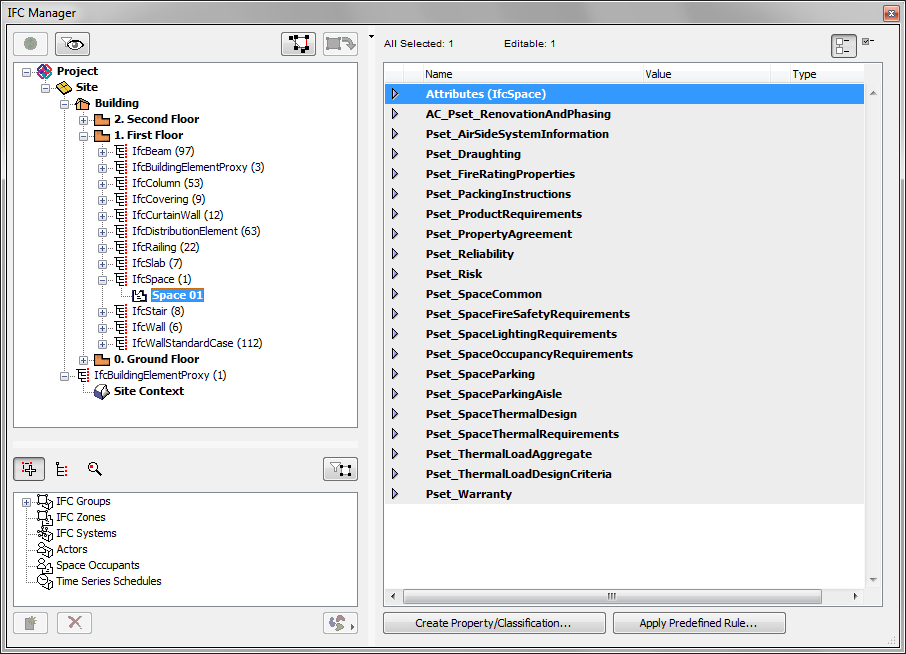This screenshot has width=906, height=654.
Task: Click the Building house icon
Action: point(83,103)
